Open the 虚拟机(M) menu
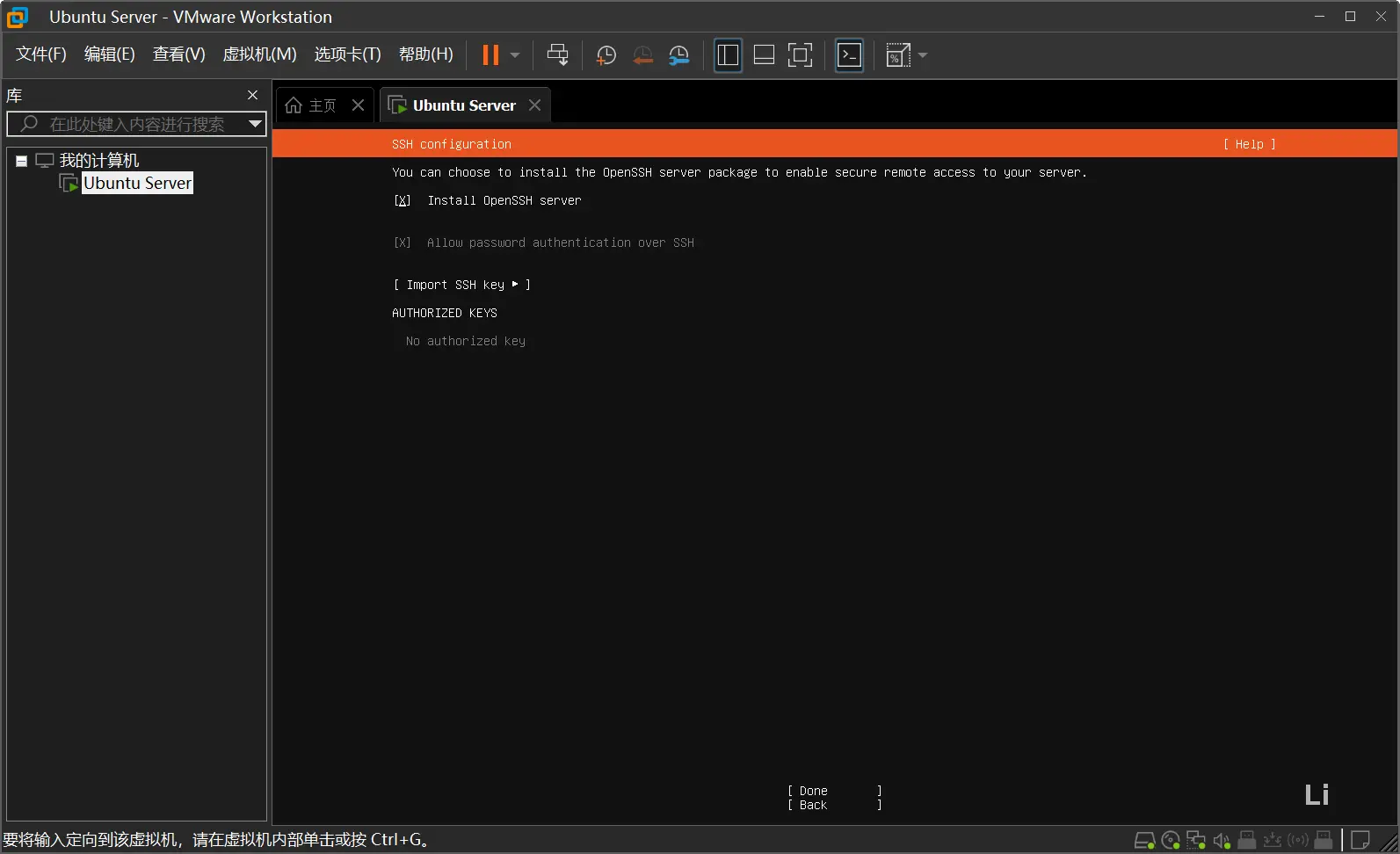This screenshot has height=854, width=1400. point(259,54)
